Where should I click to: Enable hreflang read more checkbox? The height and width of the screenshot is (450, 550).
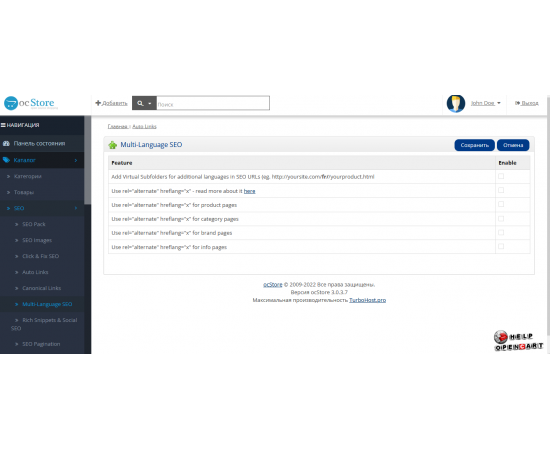[501, 190]
